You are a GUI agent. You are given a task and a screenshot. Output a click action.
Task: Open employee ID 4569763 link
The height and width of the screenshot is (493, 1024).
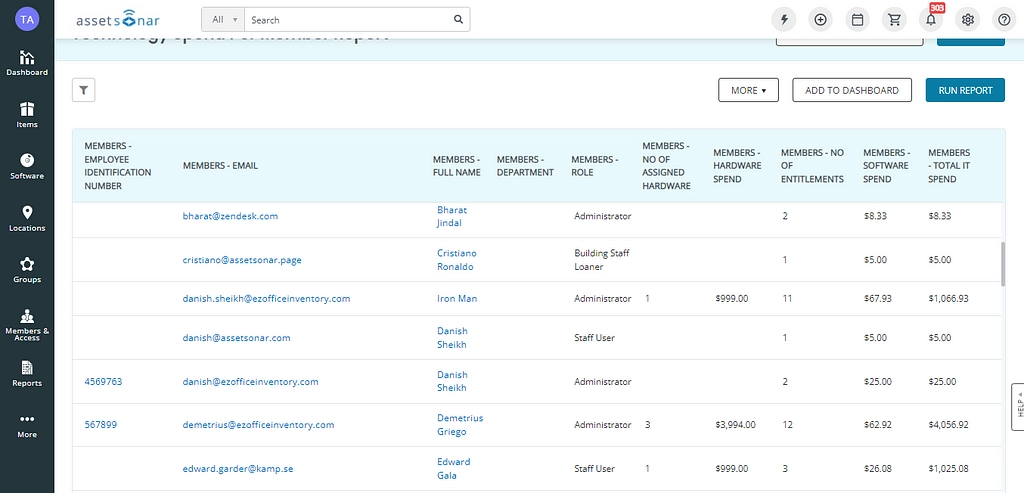tap(103, 381)
